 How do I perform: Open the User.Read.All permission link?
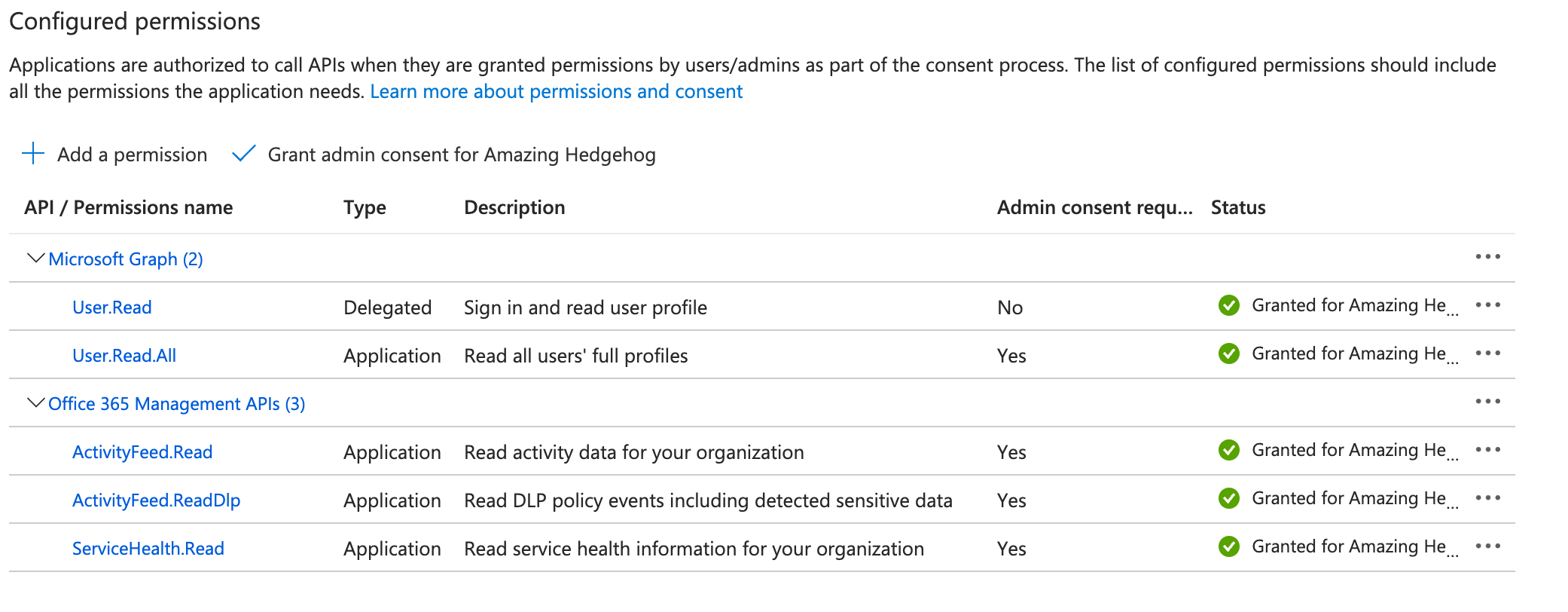(x=124, y=356)
